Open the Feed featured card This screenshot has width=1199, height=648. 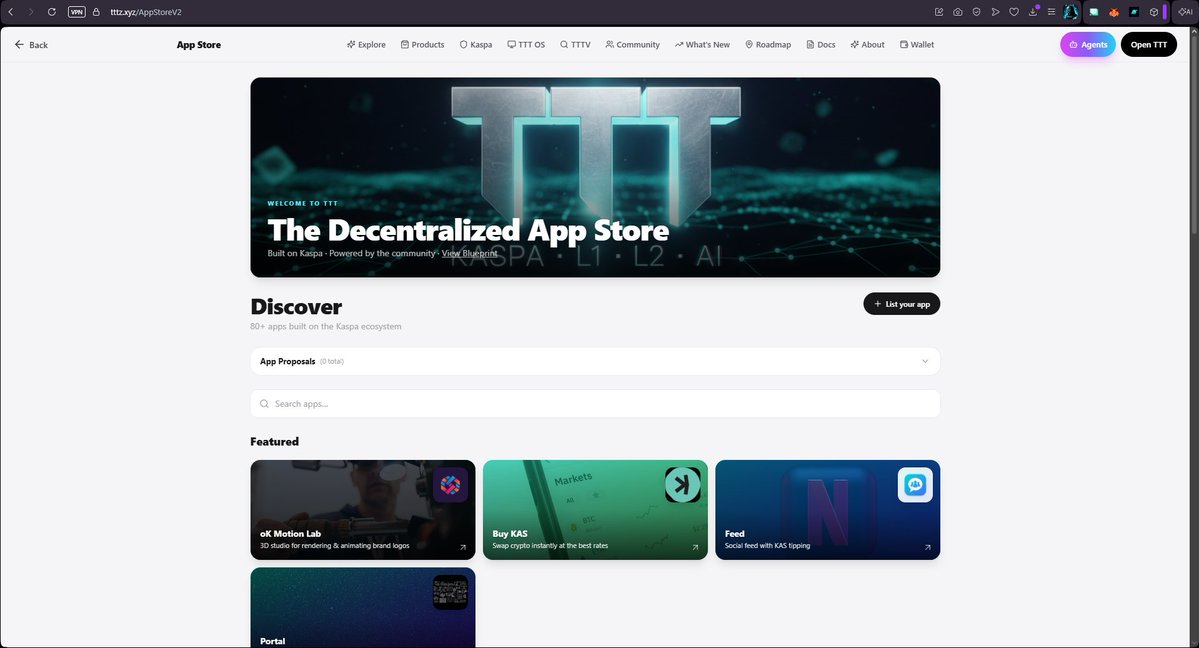point(827,510)
